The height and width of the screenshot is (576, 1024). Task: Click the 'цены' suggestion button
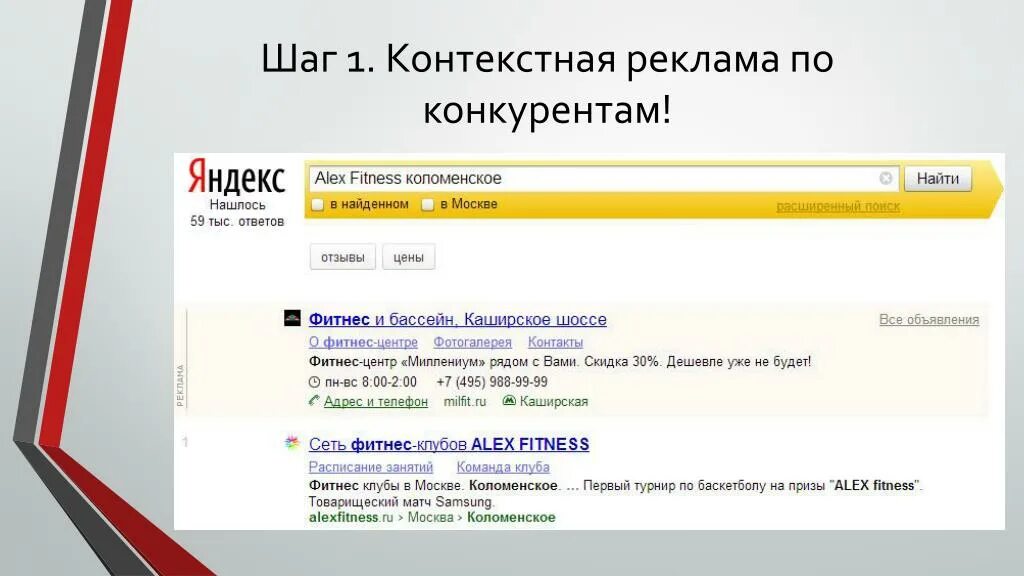point(408,257)
